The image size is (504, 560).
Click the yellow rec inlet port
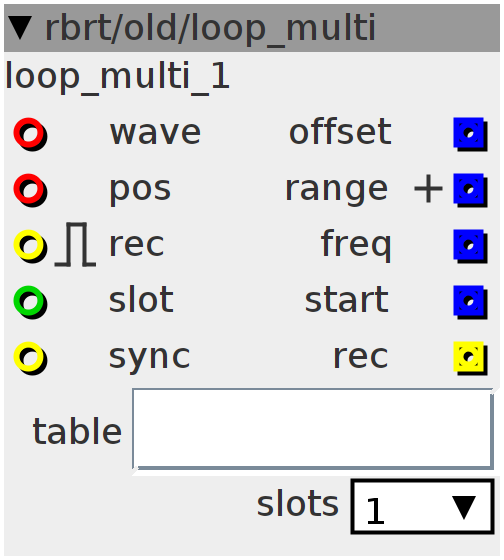(30, 246)
